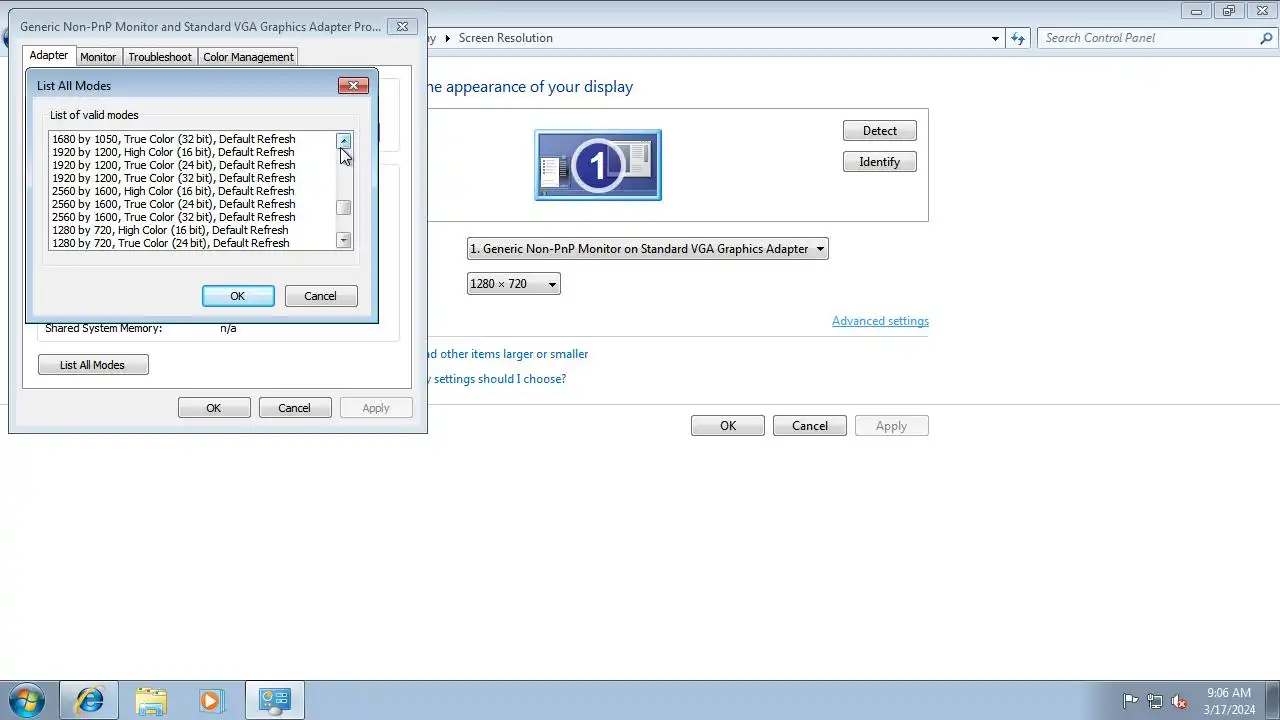Open the network tray icon

(1155, 701)
